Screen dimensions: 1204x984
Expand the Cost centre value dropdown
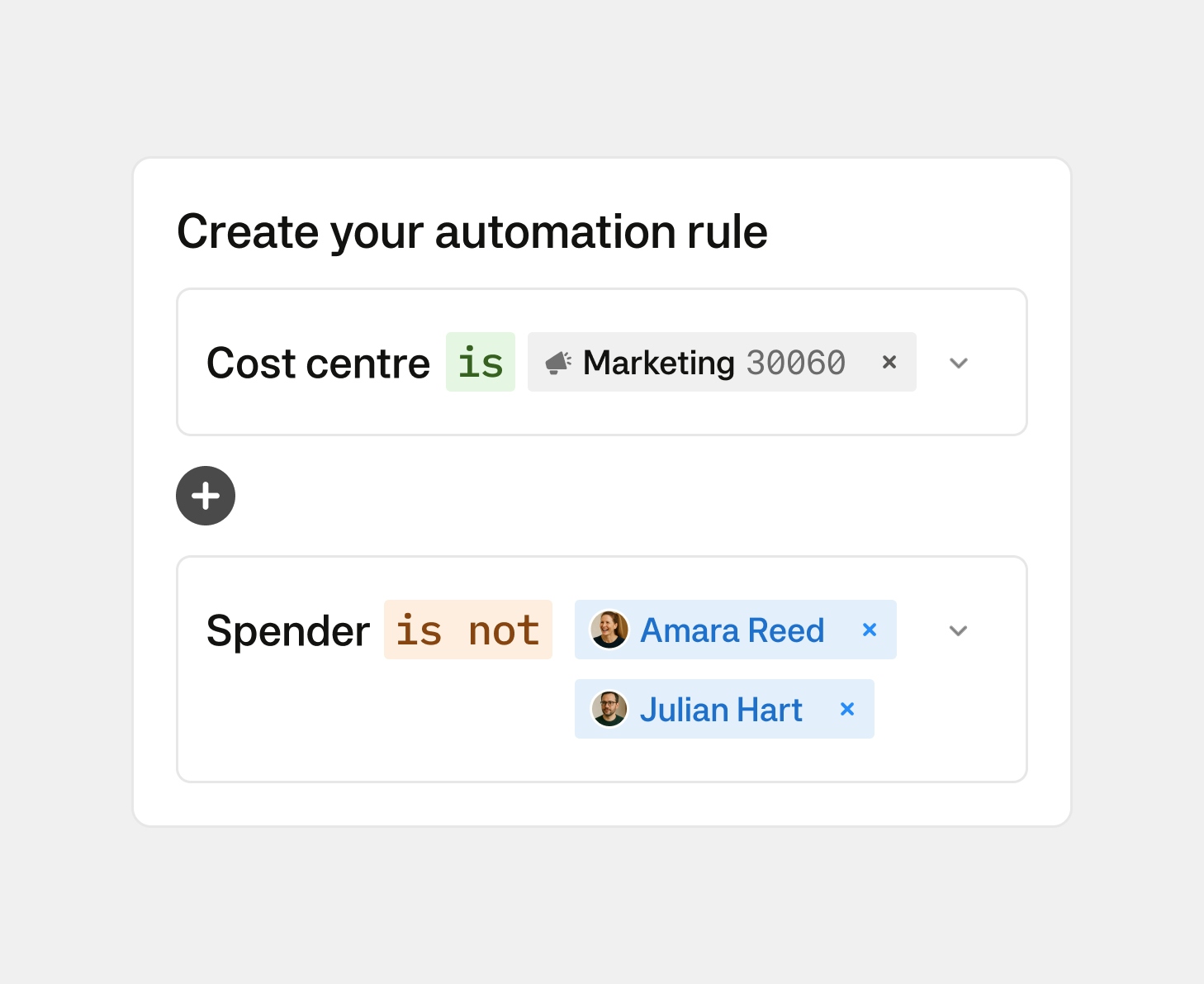(959, 363)
